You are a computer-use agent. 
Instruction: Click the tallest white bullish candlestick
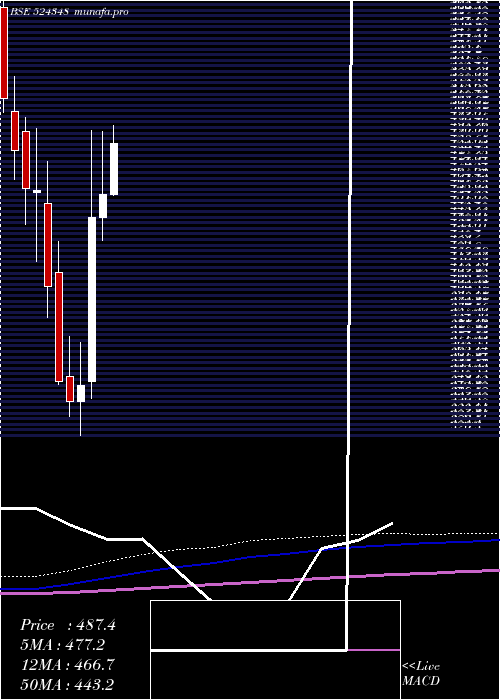coord(92,299)
